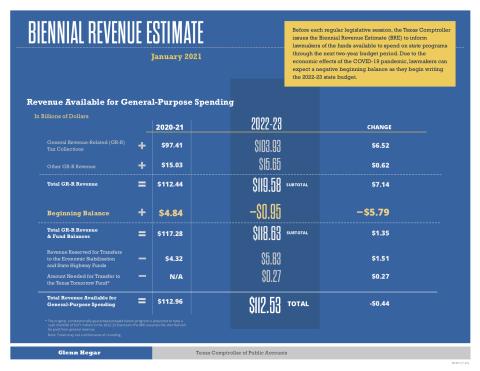This screenshot has width=480, height=371.
Task: Select the "$112.96" value
Action: pyautogui.click(x=170, y=301)
